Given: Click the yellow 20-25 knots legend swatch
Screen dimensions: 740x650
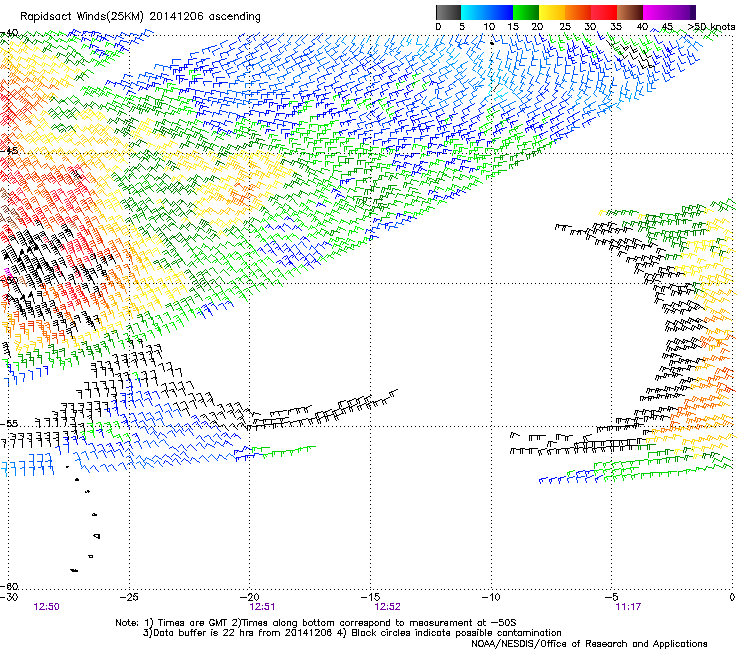Looking at the screenshot, I should point(552,12).
